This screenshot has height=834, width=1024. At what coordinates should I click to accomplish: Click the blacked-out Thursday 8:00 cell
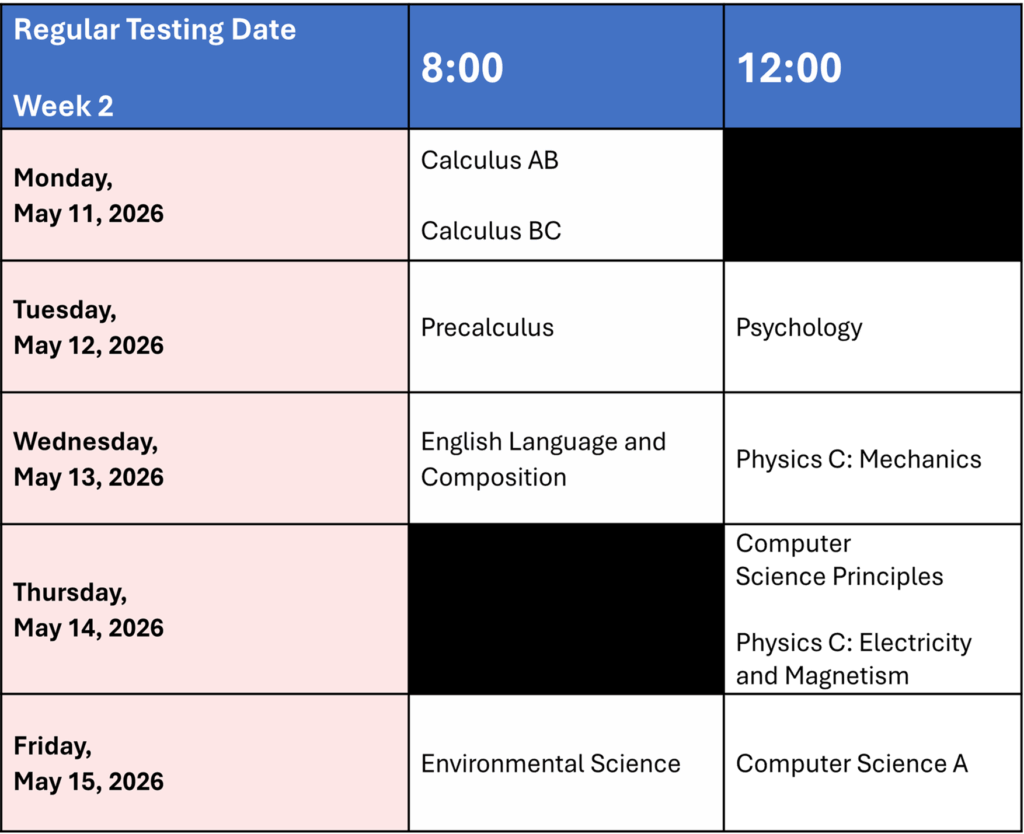click(x=565, y=609)
